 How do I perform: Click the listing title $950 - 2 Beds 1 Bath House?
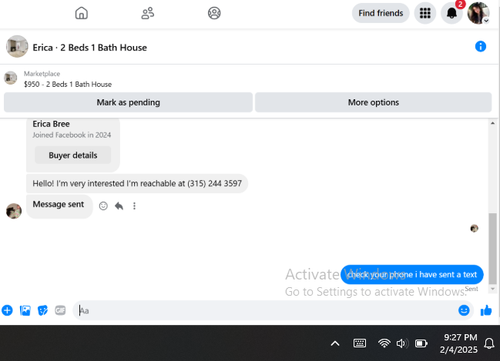coord(68,84)
